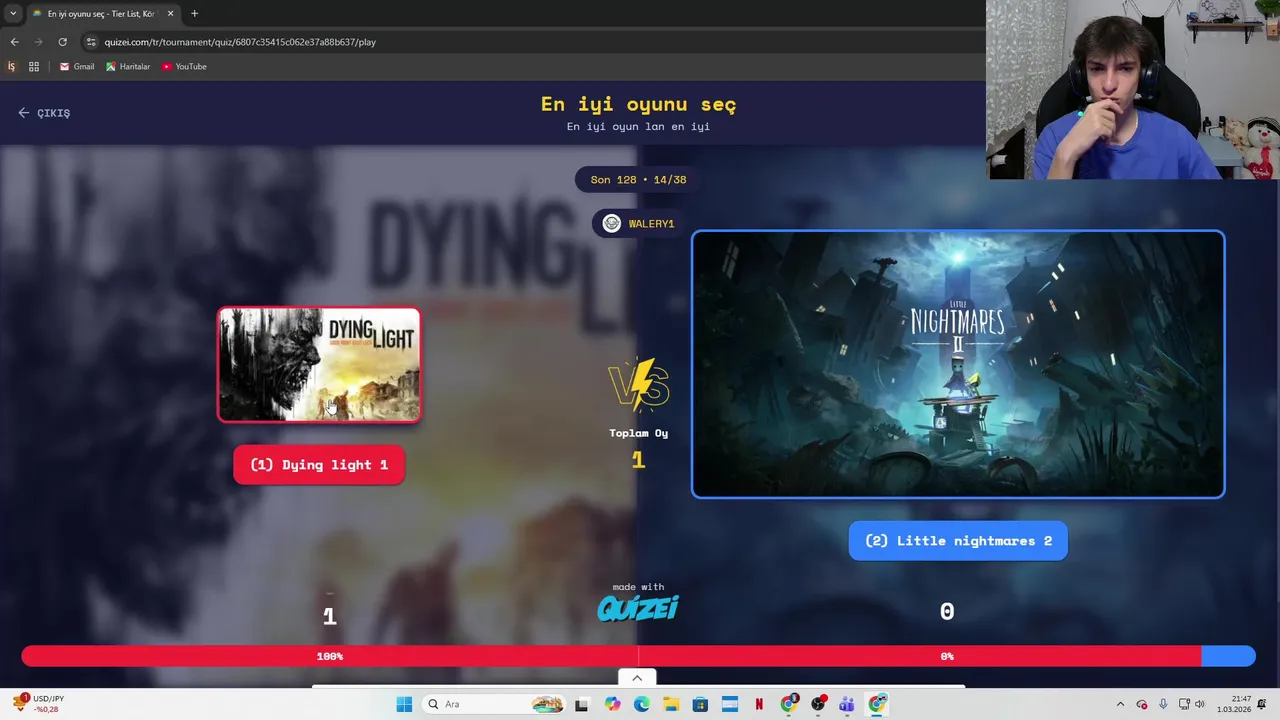Click the VS lightning emblem

(x=639, y=386)
